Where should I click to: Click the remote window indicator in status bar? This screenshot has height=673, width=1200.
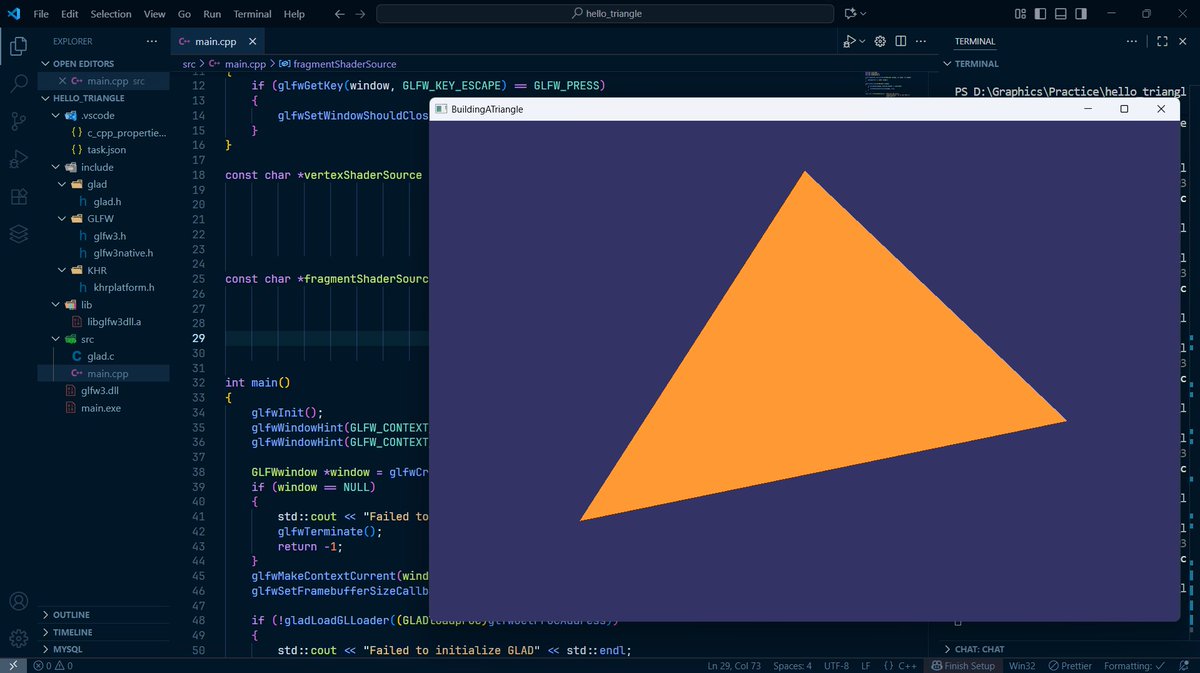click(x=15, y=665)
